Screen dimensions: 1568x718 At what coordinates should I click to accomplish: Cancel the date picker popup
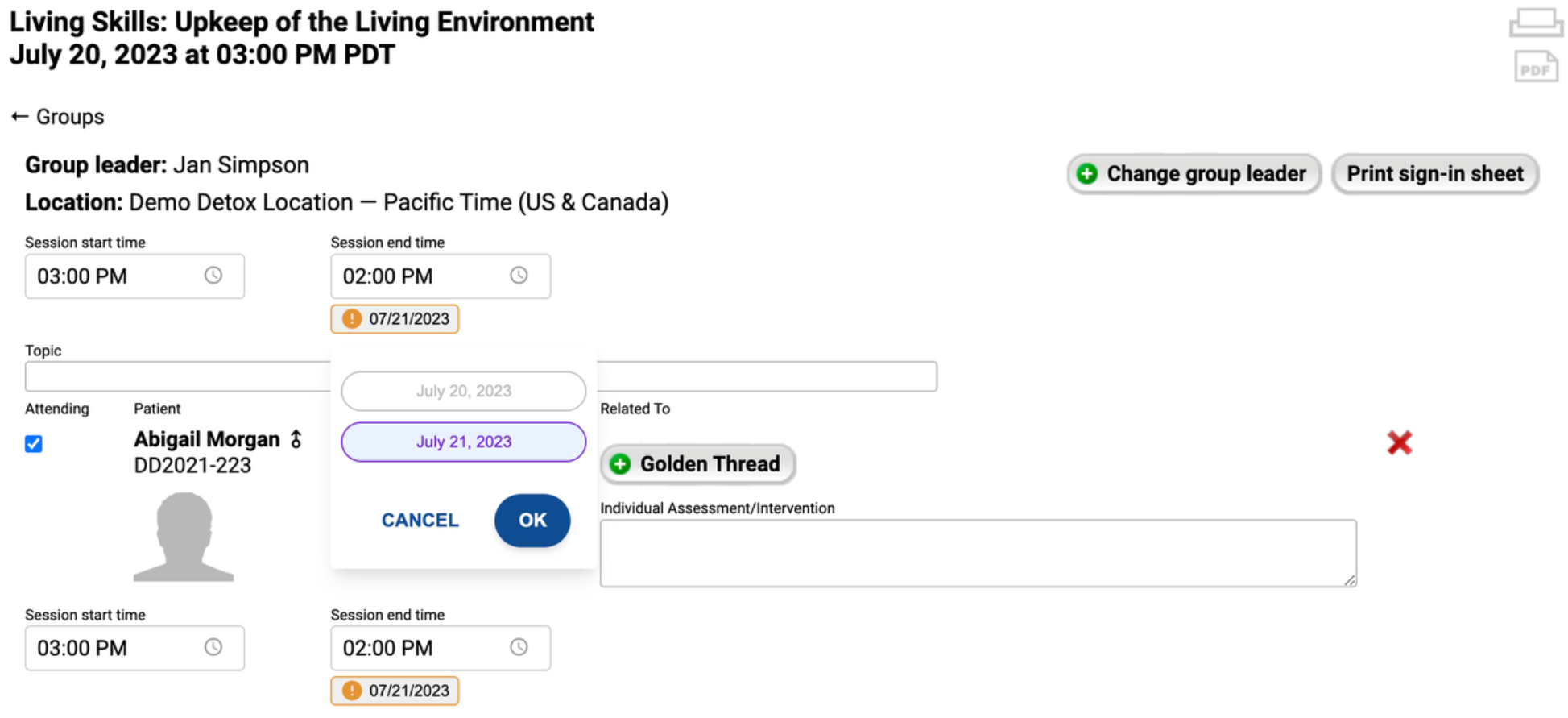(x=420, y=521)
